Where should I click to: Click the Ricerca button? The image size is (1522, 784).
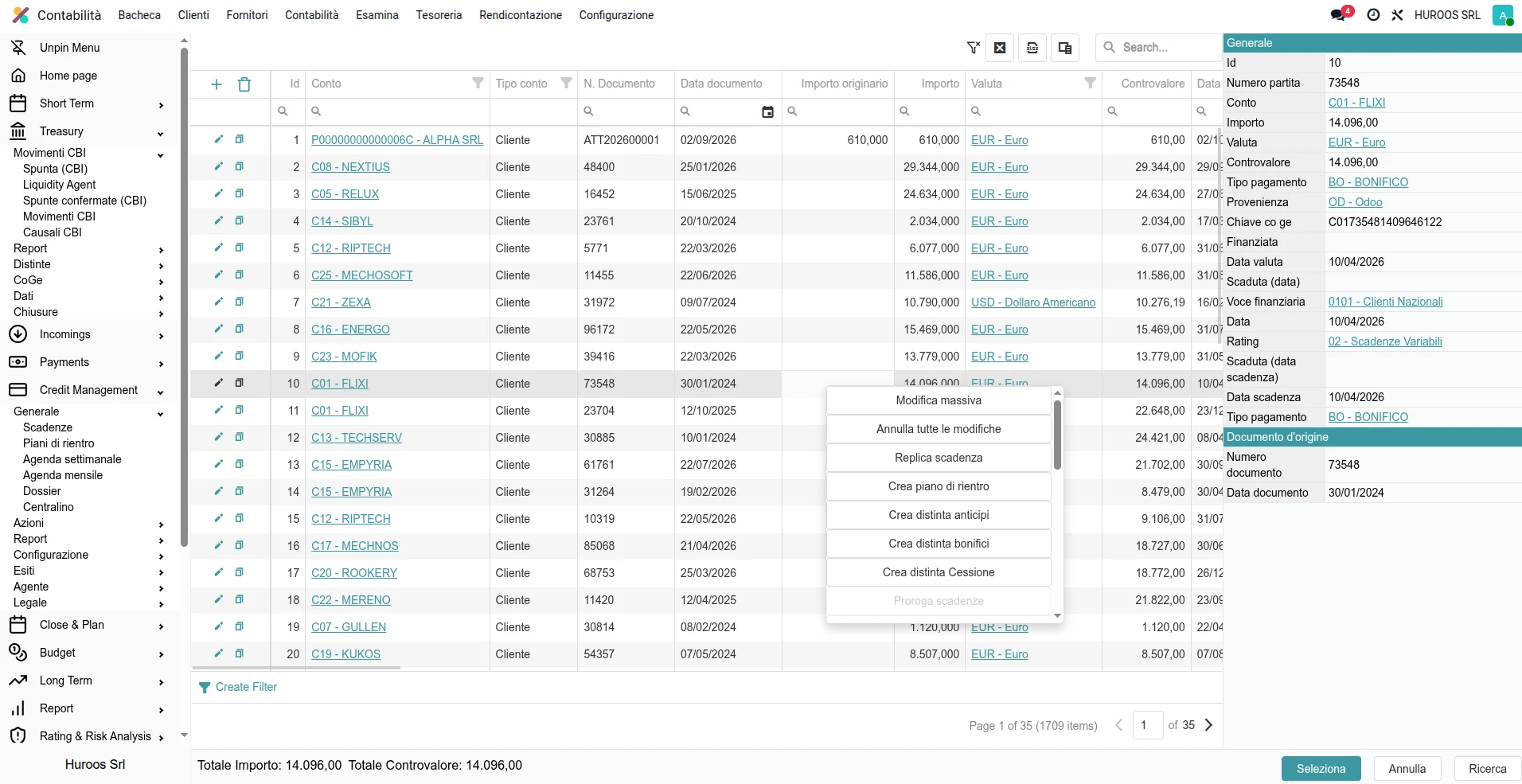(1487, 769)
